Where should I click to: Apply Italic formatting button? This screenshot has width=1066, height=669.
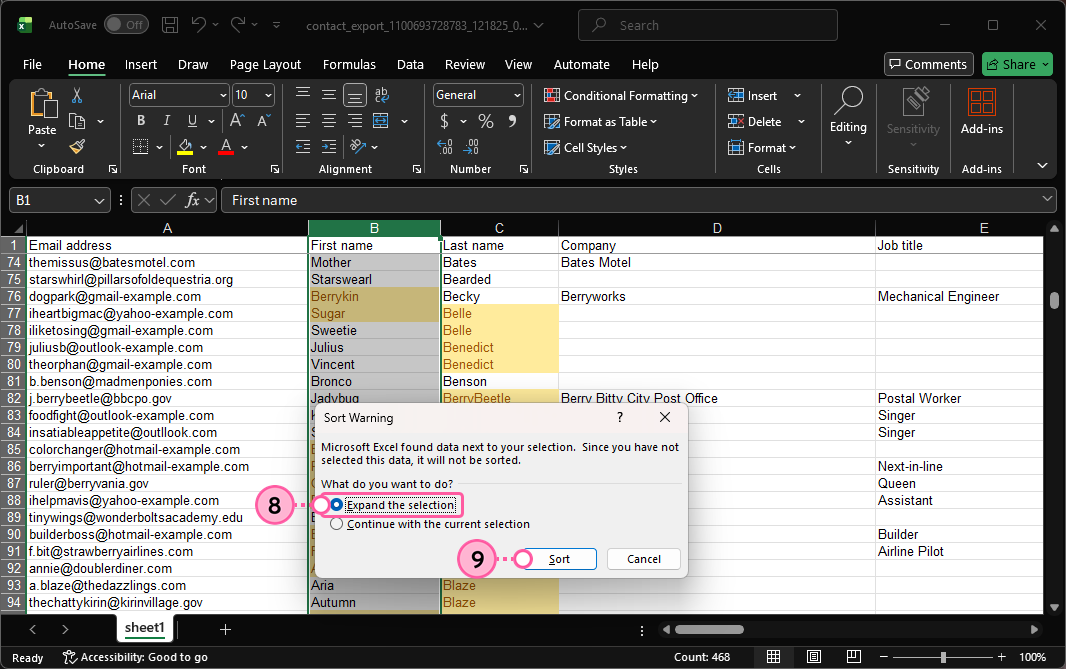pos(164,121)
